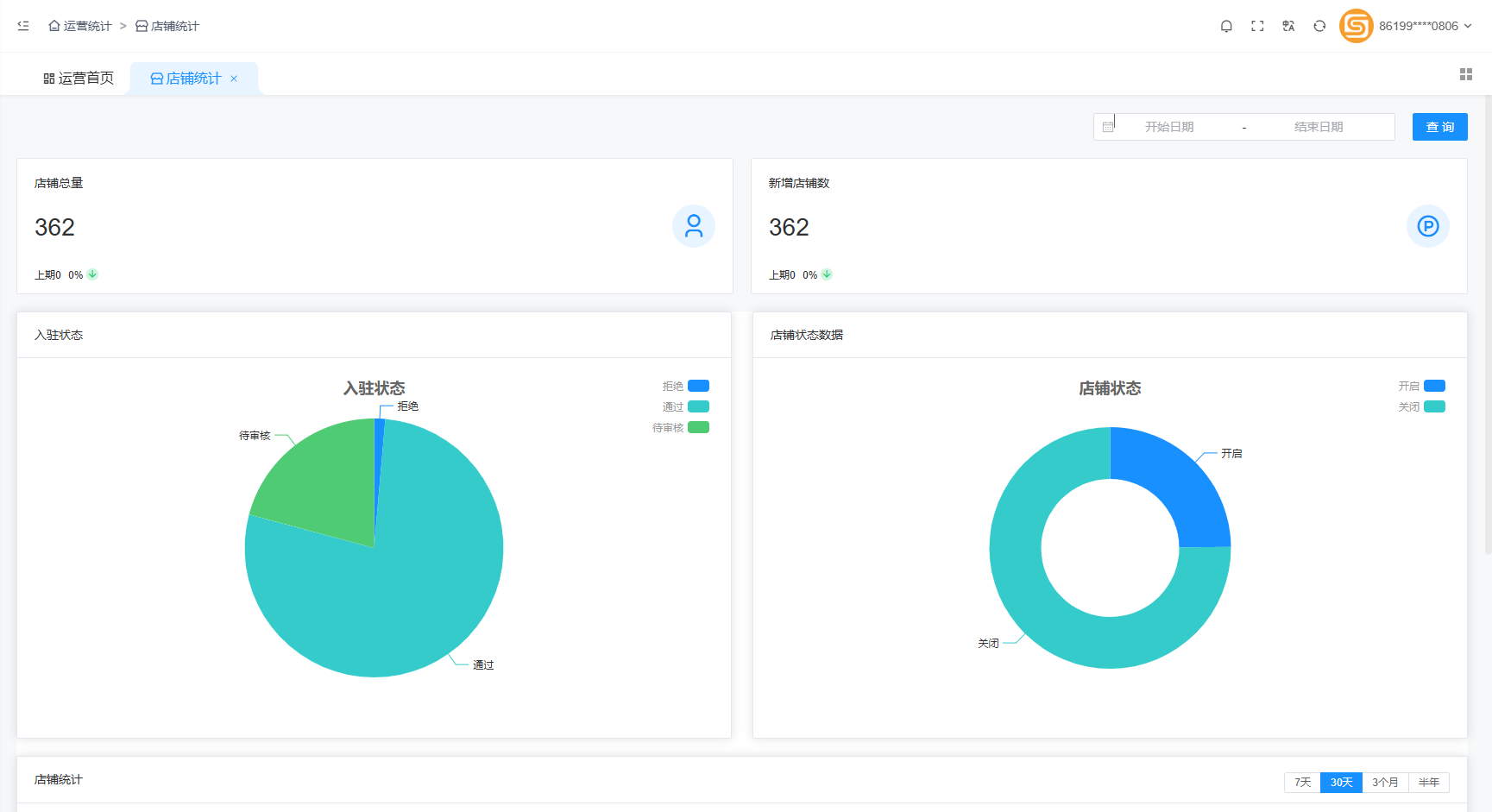Click the page refresh icon
Viewport: 1492px width, 812px height.
pyautogui.click(x=1319, y=26)
